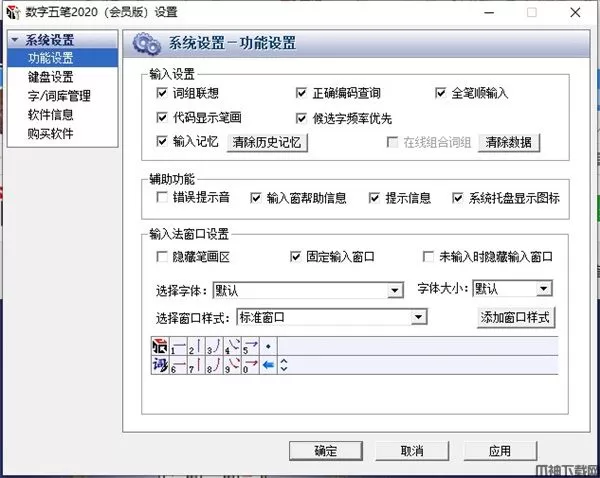Click stroke key 5 turning stroke

(x=250, y=346)
